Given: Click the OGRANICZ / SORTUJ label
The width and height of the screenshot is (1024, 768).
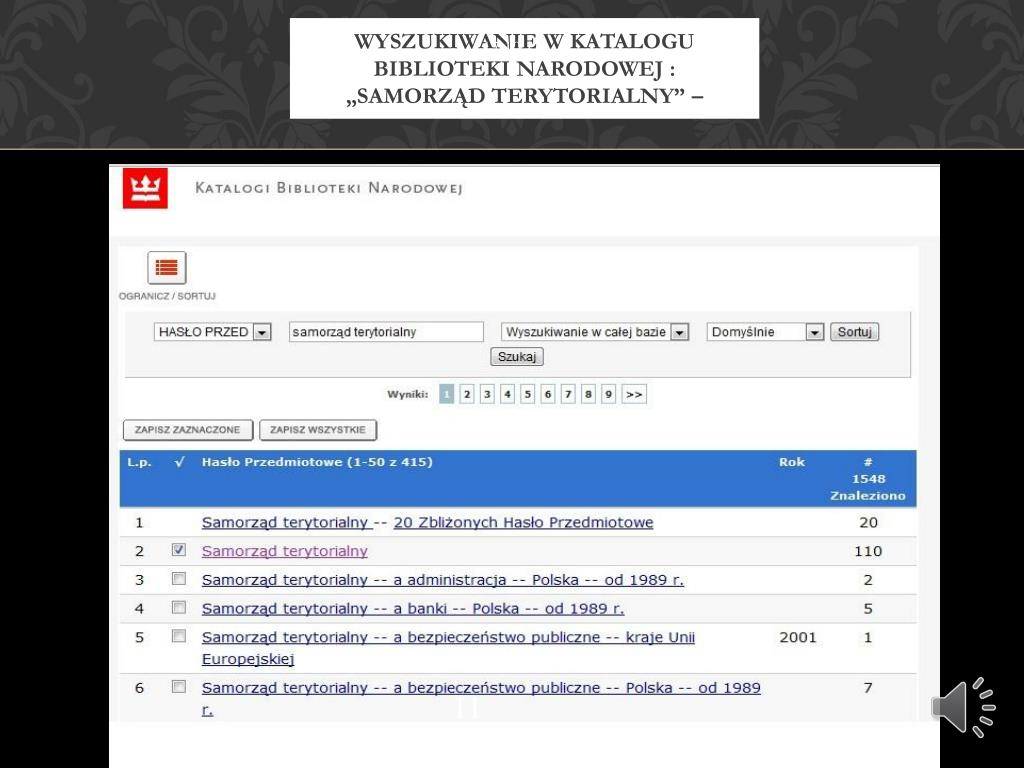Looking at the screenshot, I should 167,296.
